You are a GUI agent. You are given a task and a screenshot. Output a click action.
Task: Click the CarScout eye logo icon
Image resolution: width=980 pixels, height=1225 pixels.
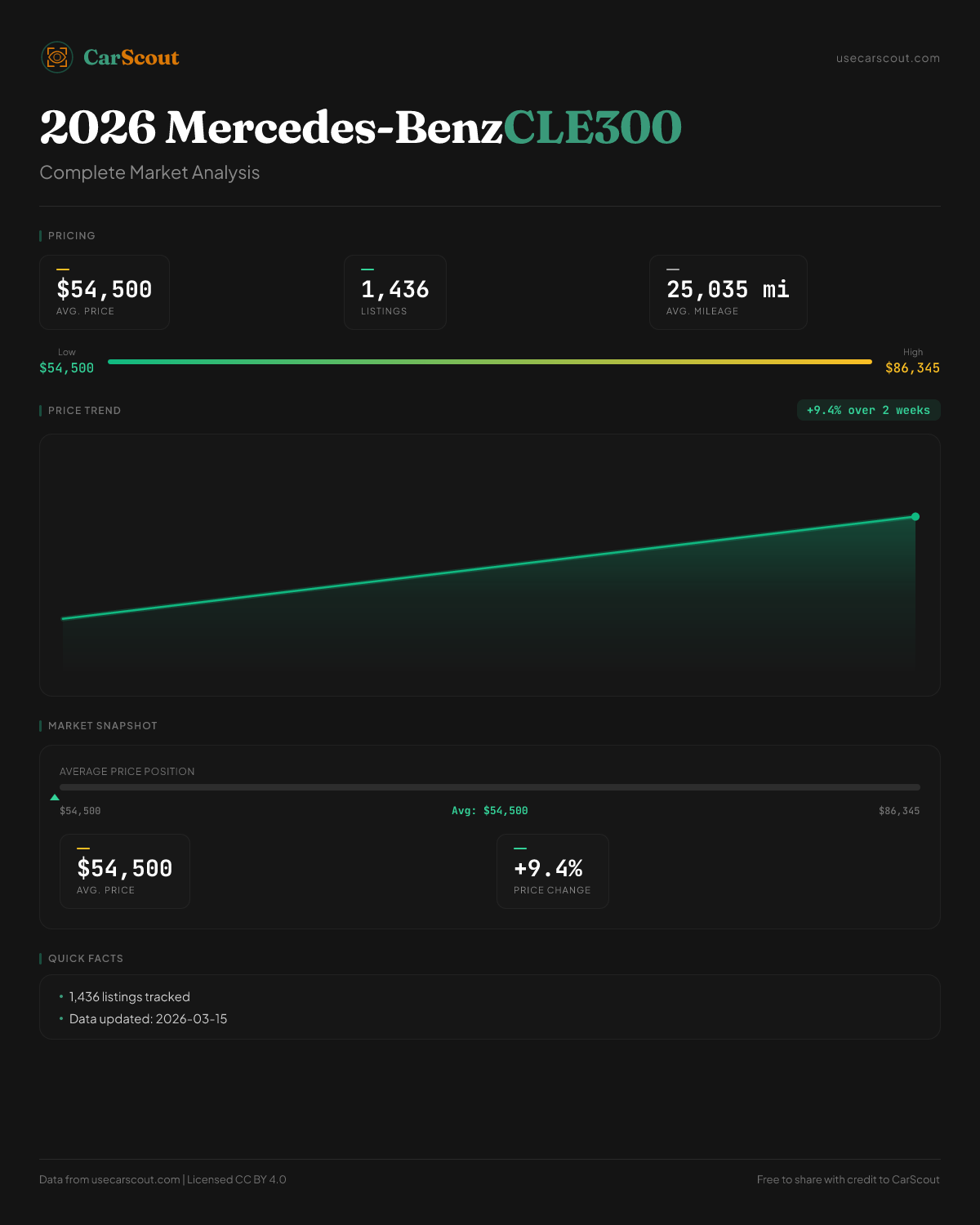(57, 57)
